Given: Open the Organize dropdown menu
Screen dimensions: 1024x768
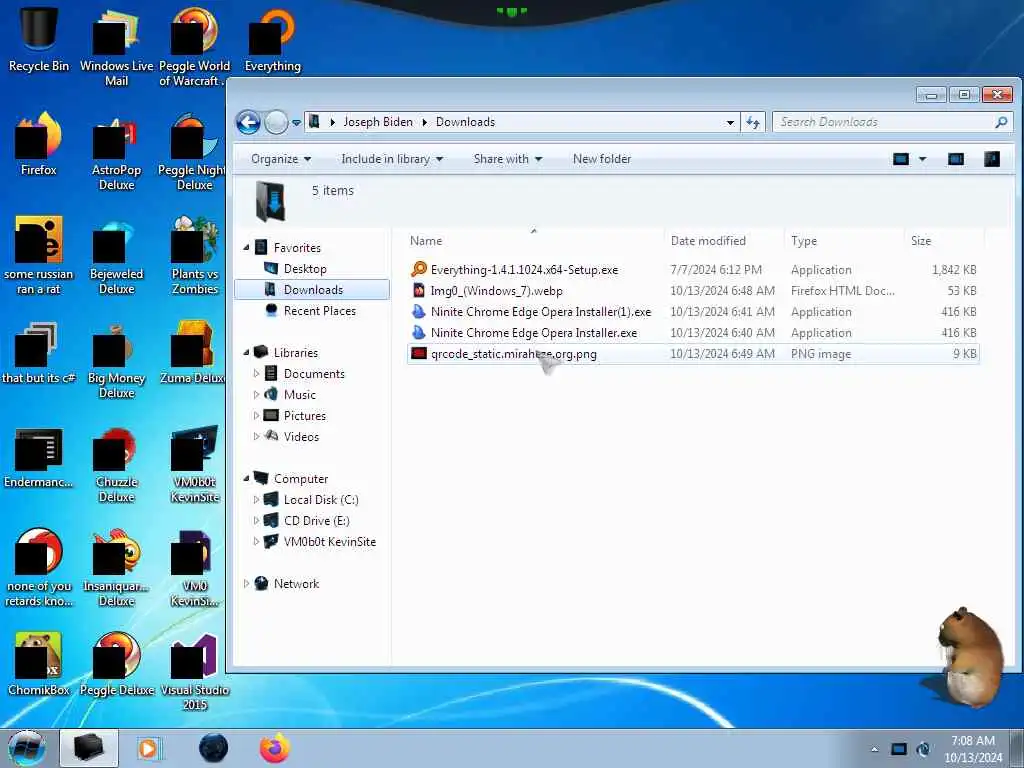Looking at the screenshot, I should [281, 159].
